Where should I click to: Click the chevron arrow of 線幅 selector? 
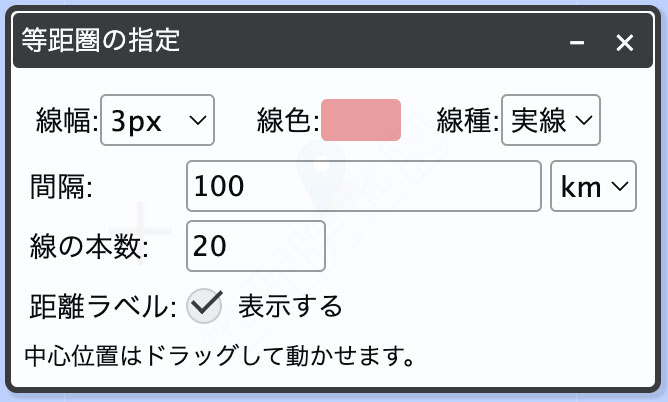point(198,120)
